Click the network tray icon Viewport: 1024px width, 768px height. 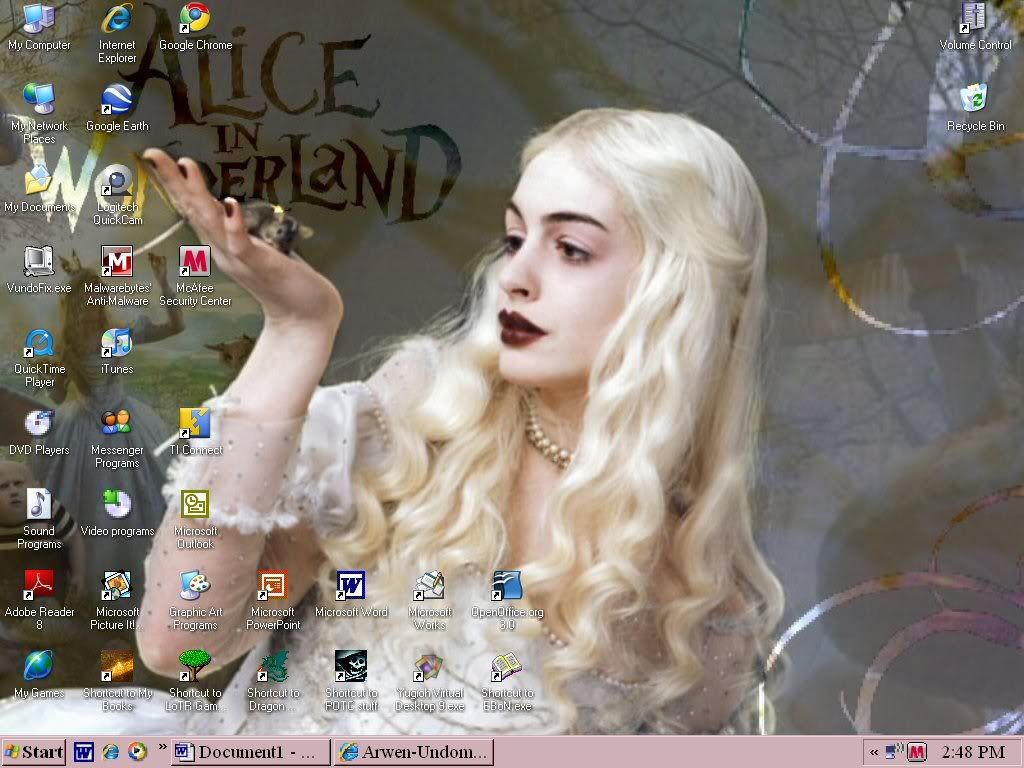pos(894,752)
